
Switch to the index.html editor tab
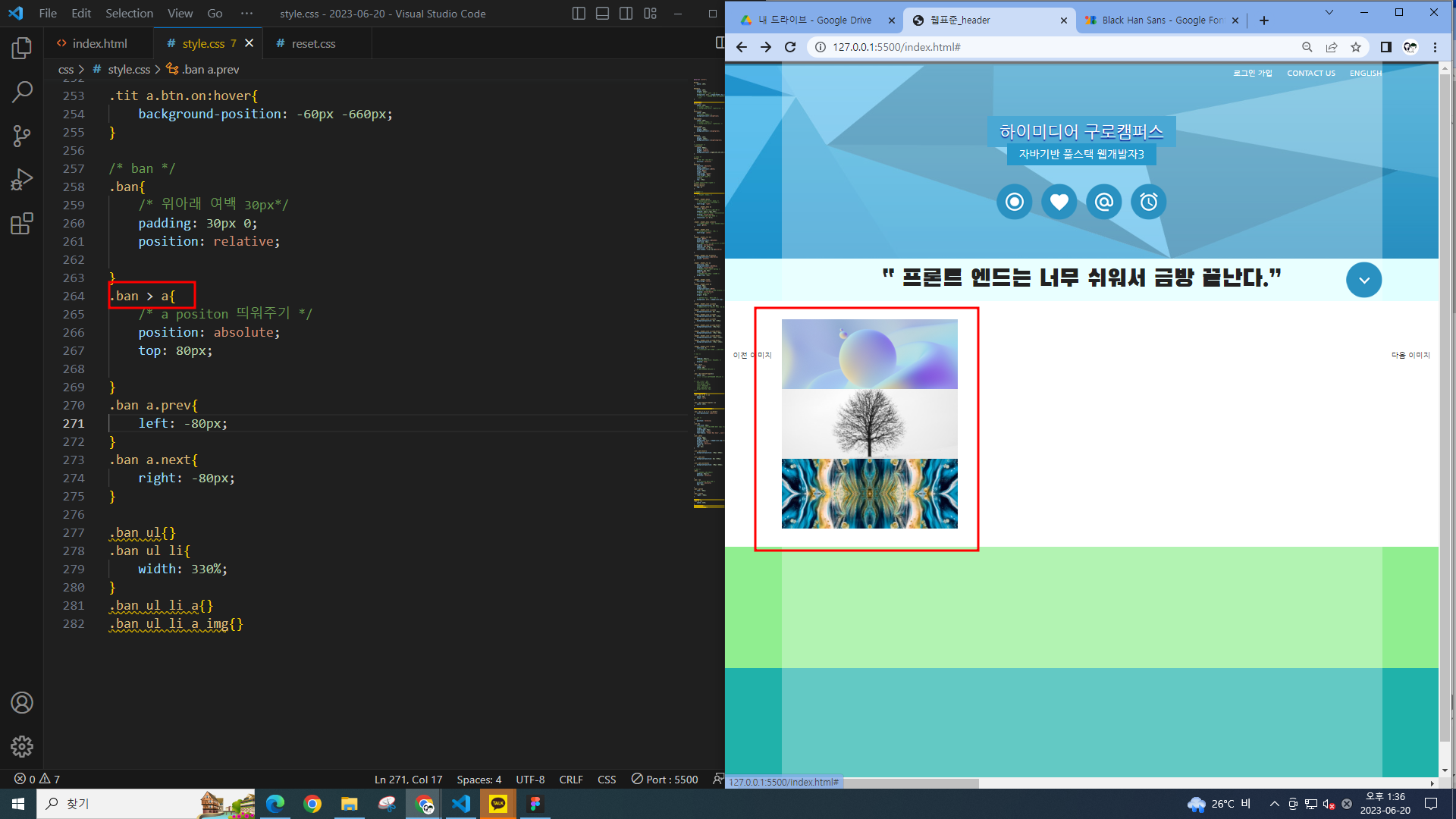point(99,43)
